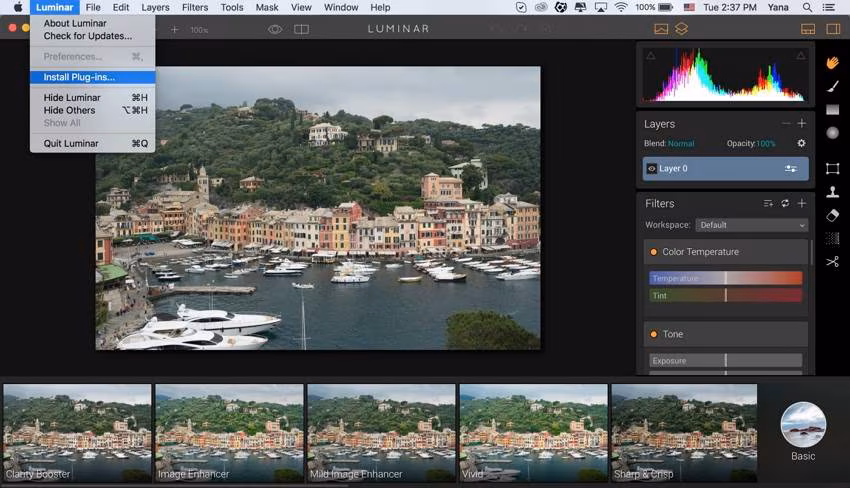Toggle the Tone filter dot
This screenshot has height=488, width=850.
point(654,334)
